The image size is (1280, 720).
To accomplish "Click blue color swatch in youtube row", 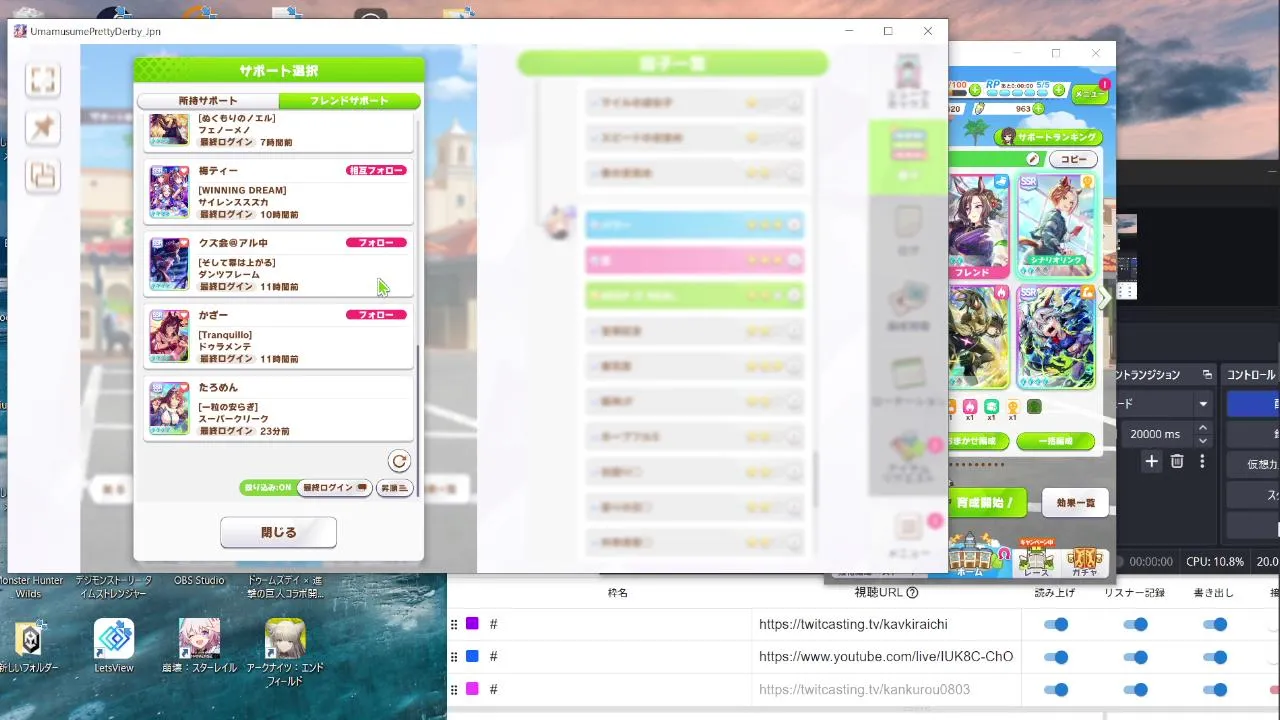I will coord(472,656).
